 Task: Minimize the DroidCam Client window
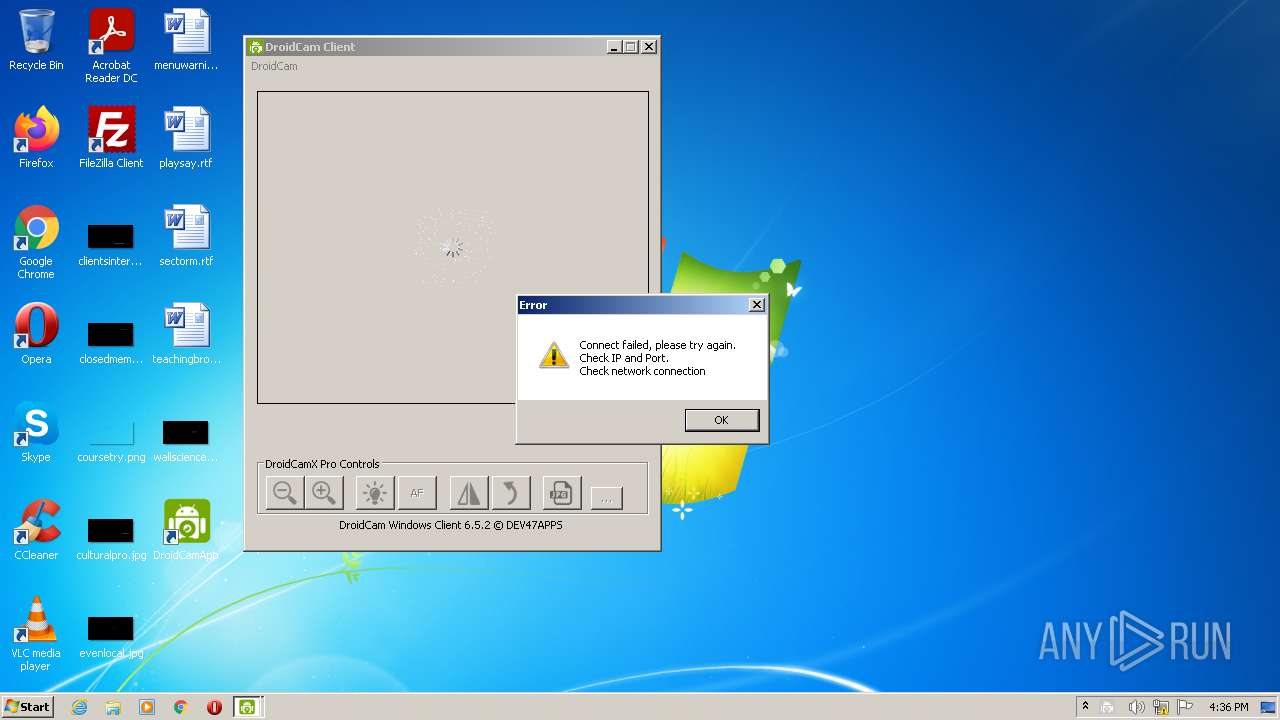(x=614, y=47)
